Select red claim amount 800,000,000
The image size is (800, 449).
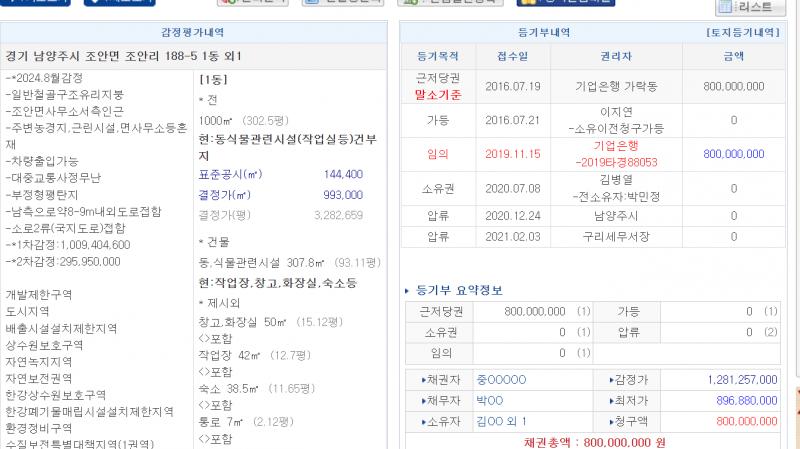pos(746,421)
